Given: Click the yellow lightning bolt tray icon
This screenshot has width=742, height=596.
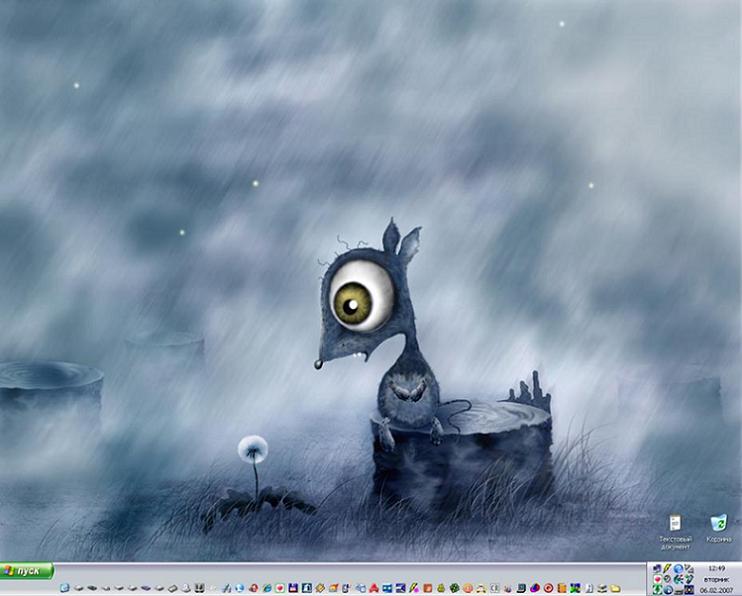Looking at the screenshot, I should point(667,567).
